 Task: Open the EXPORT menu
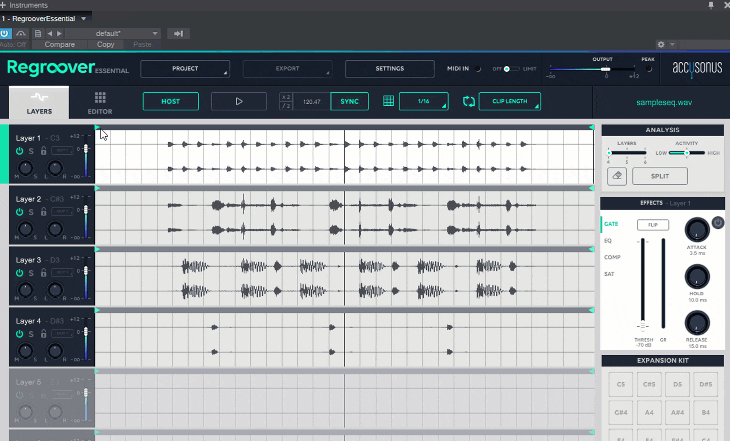[x=287, y=68]
